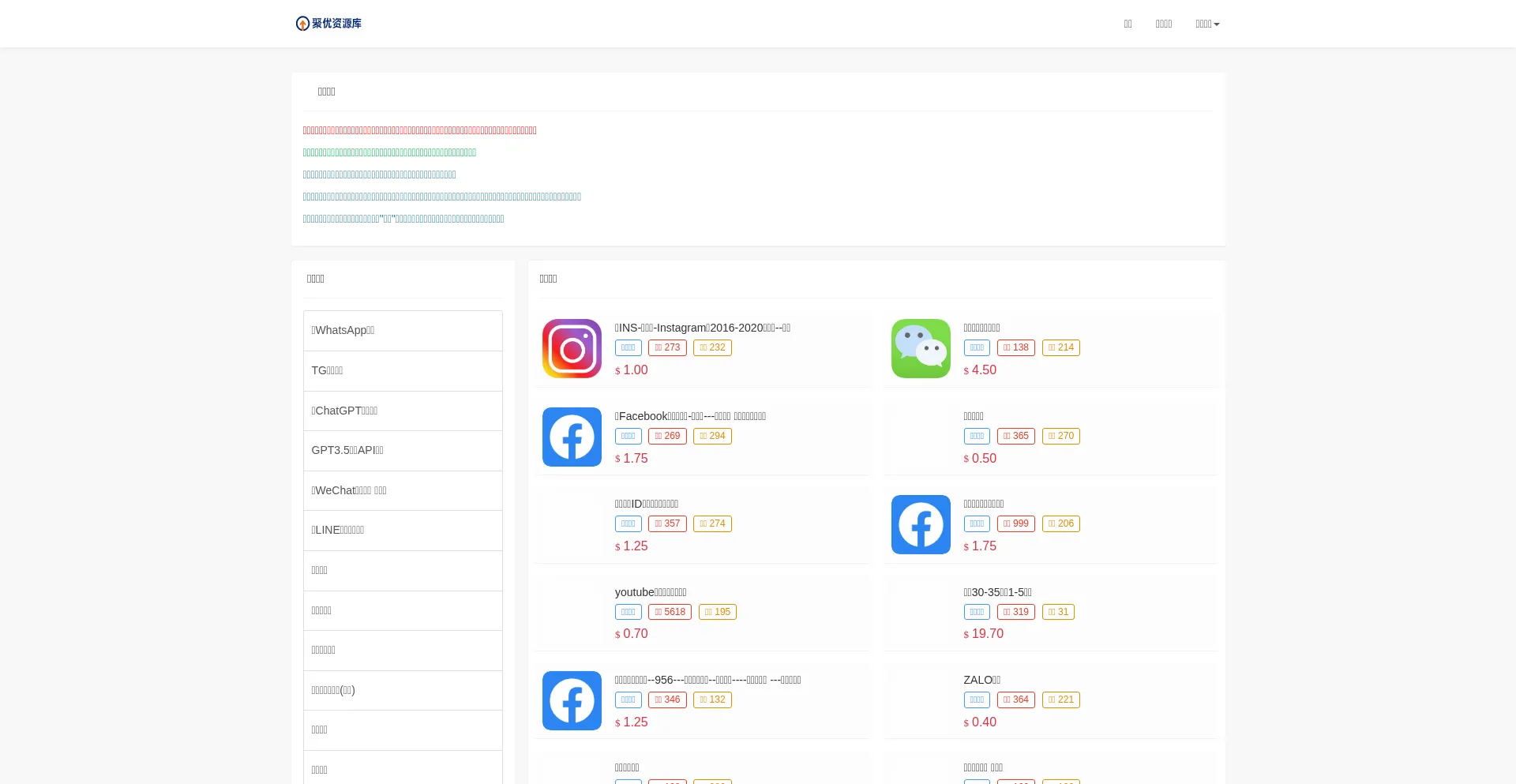
Task: Click the $ 4.50 price on WeChat item
Action: (x=980, y=370)
